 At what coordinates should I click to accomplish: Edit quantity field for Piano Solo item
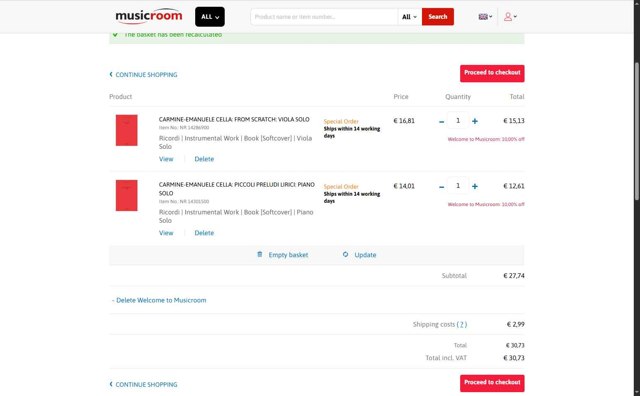(458, 186)
